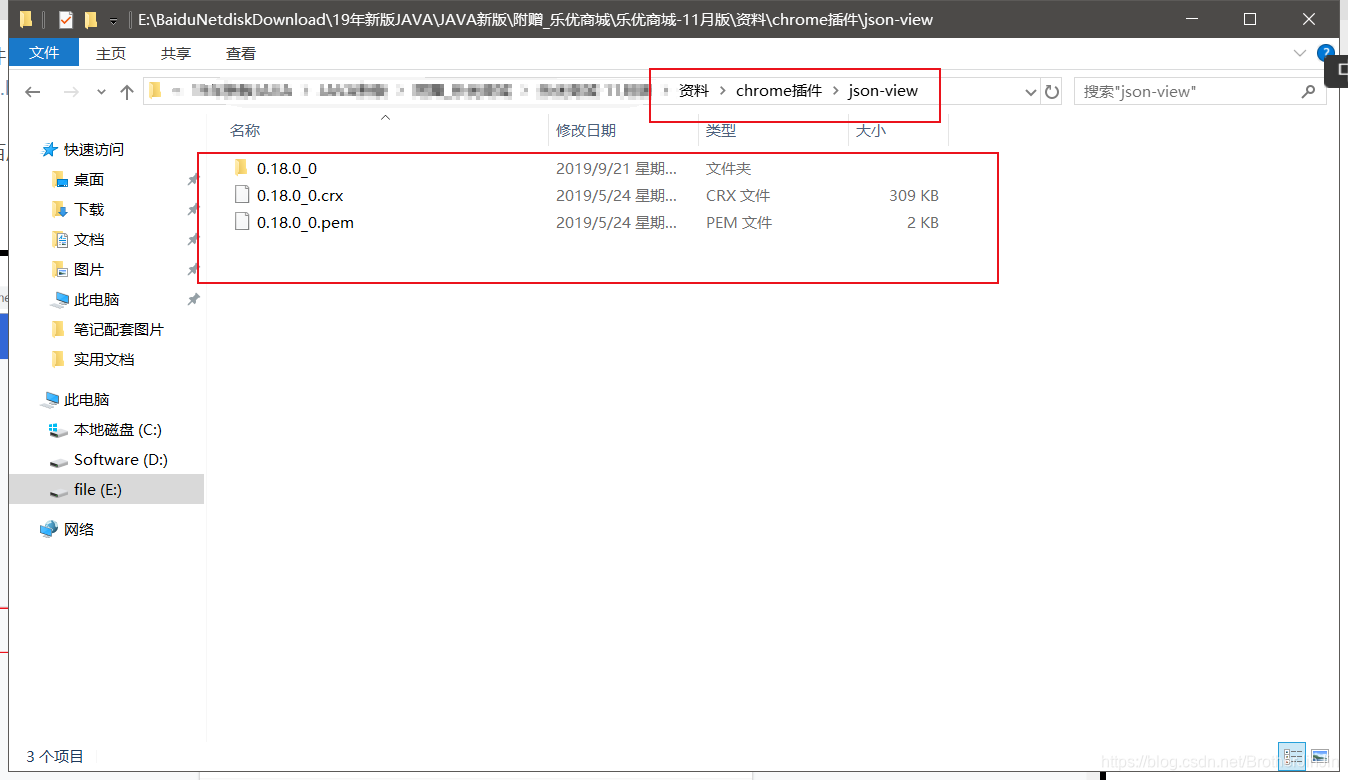Refresh the current folder view
Viewport: 1348px width, 780px height.
pyautogui.click(x=1052, y=91)
